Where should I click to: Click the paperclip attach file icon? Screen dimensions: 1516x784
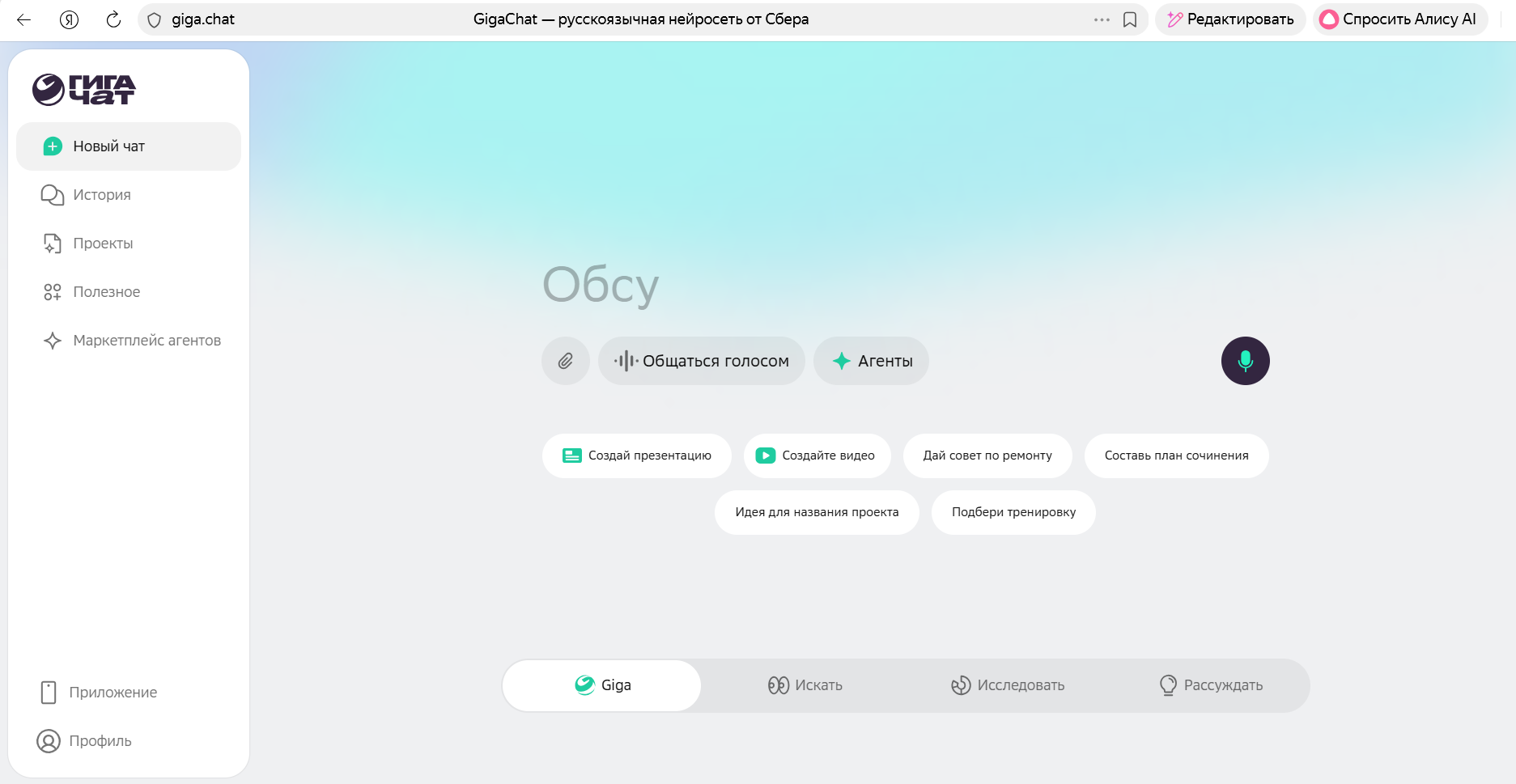565,361
